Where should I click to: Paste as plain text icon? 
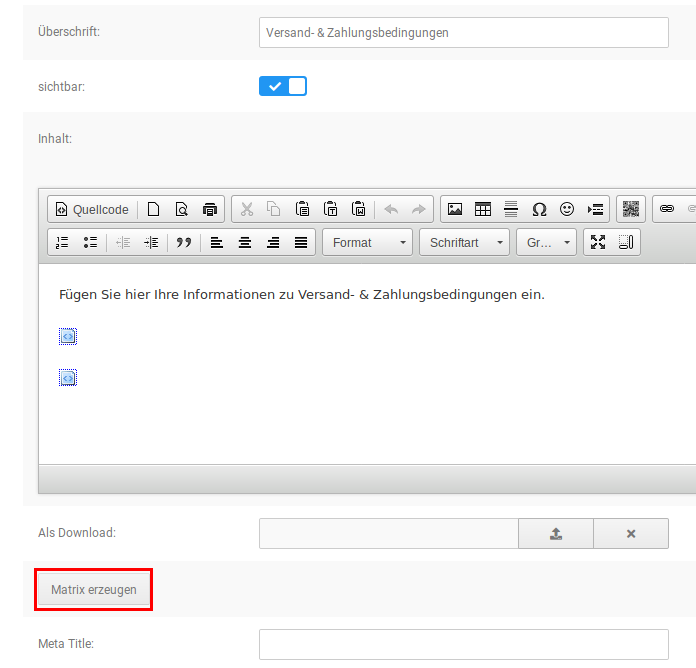330,209
